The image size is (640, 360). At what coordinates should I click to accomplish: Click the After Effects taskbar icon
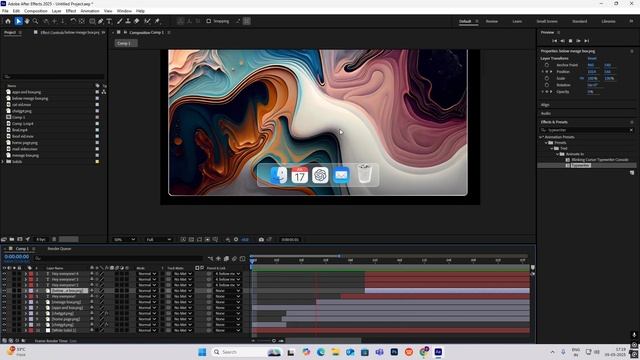438,352
